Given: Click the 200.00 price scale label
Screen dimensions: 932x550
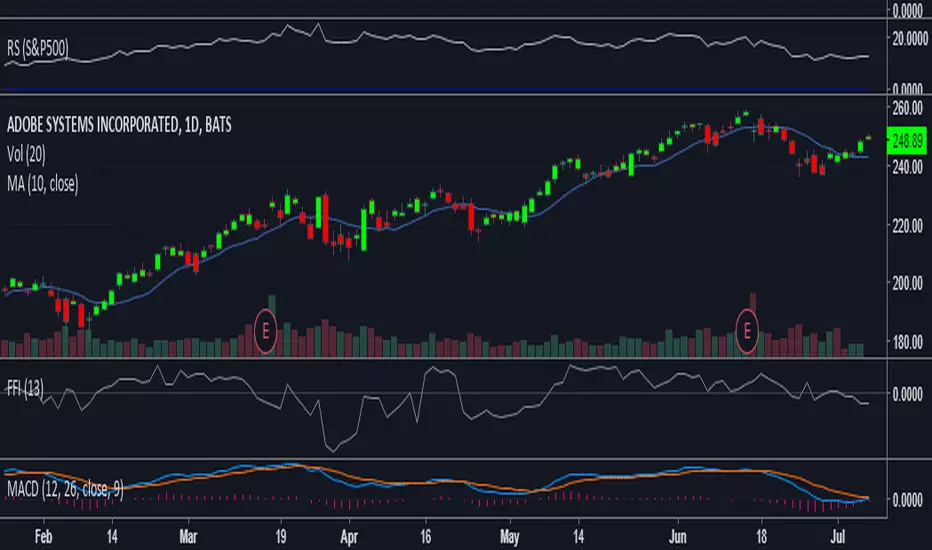Looking at the screenshot, I should [908, 284].
